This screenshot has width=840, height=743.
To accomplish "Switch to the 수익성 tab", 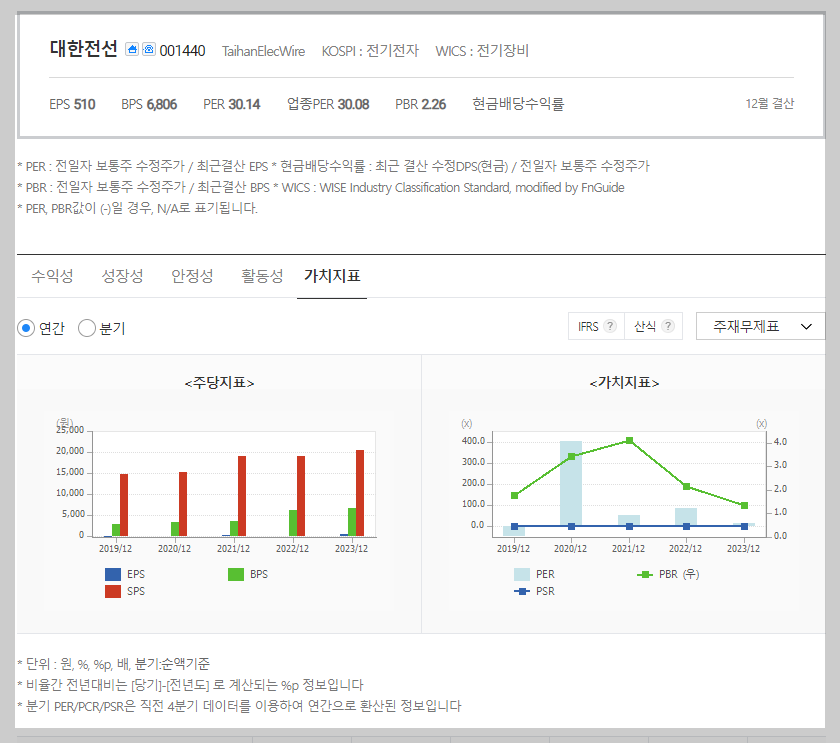I will (52, 276).
